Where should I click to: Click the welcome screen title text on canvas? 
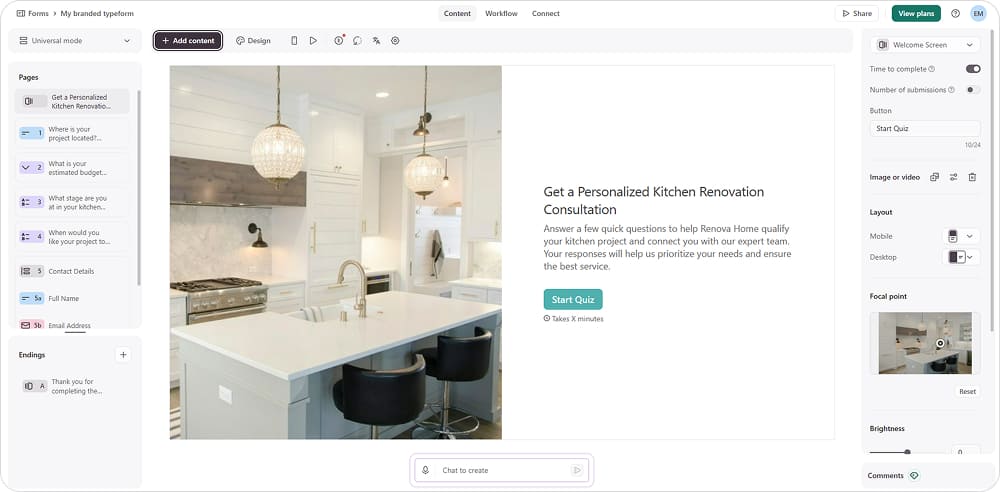point(654,200)
